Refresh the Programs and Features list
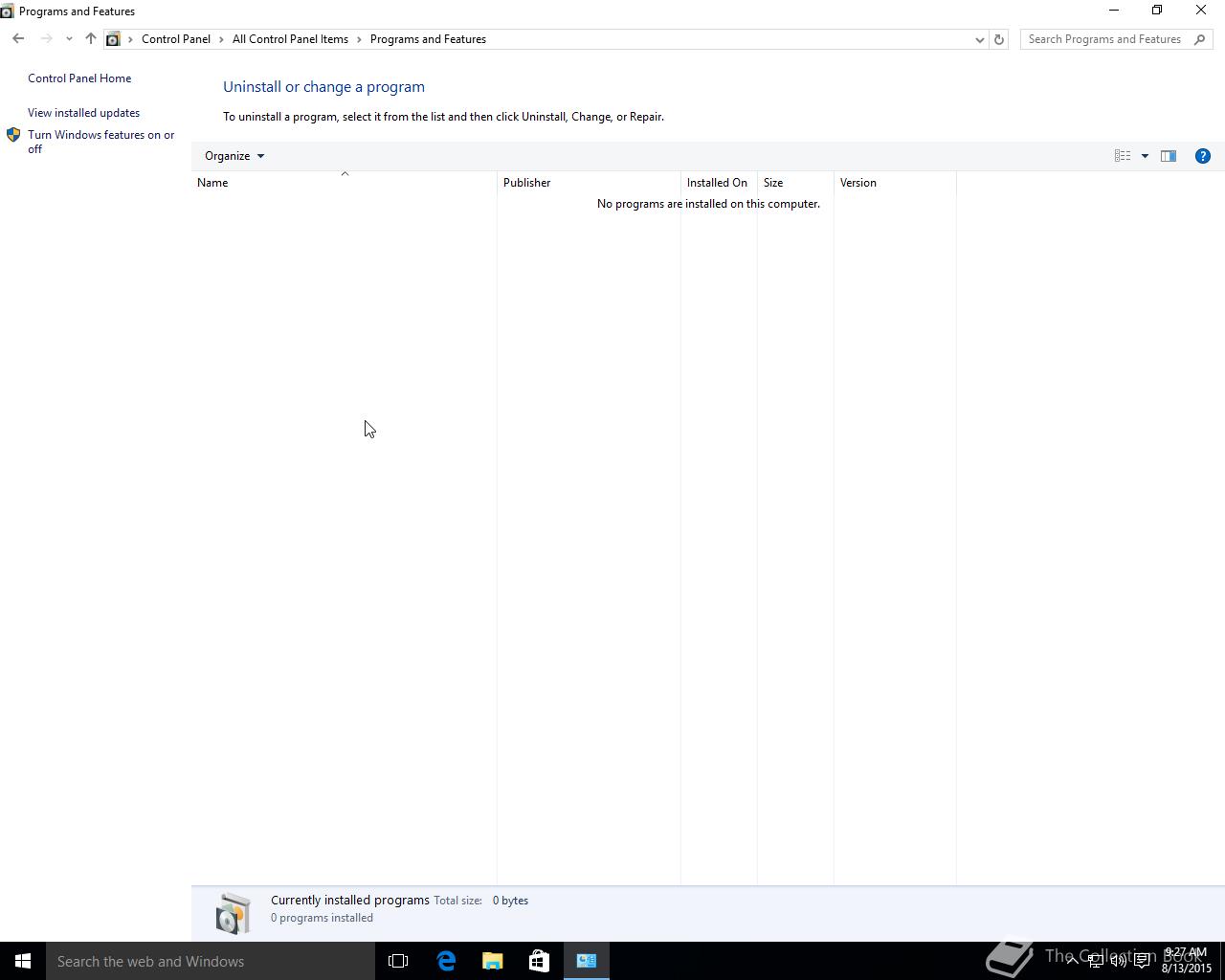Image resolution: width=1225 pixels, height=980 pixels. (x=998, y=39)
